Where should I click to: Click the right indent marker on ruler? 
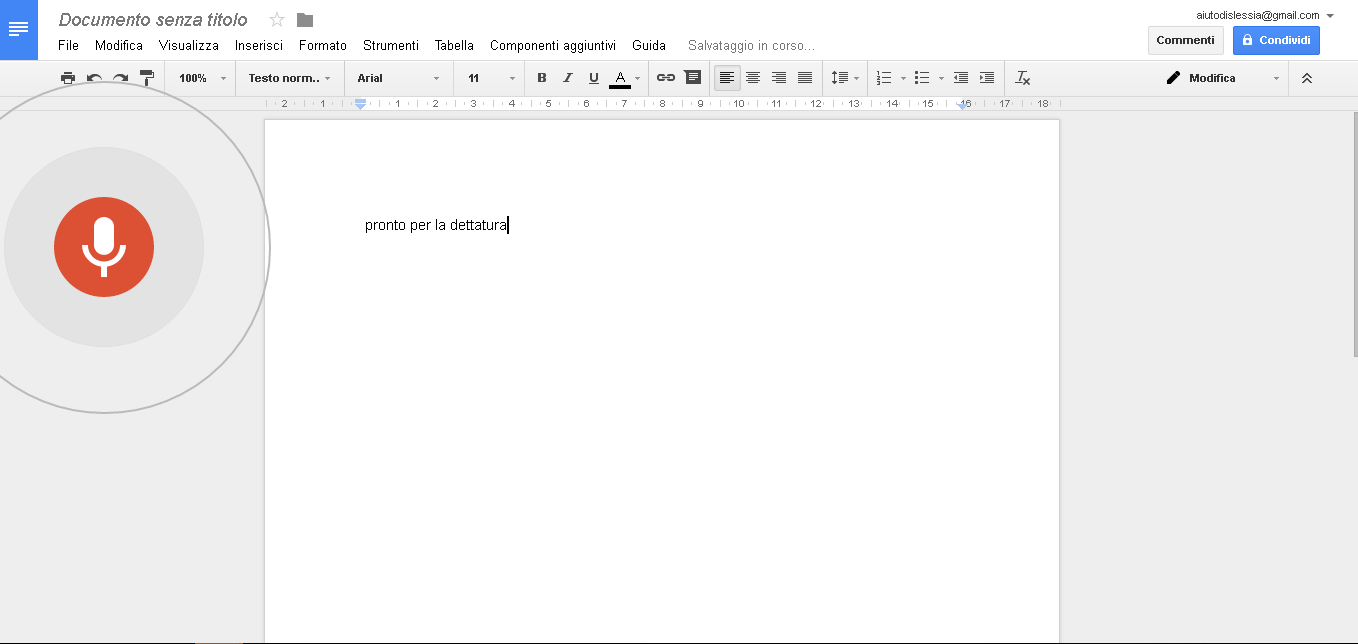(963, 104)
